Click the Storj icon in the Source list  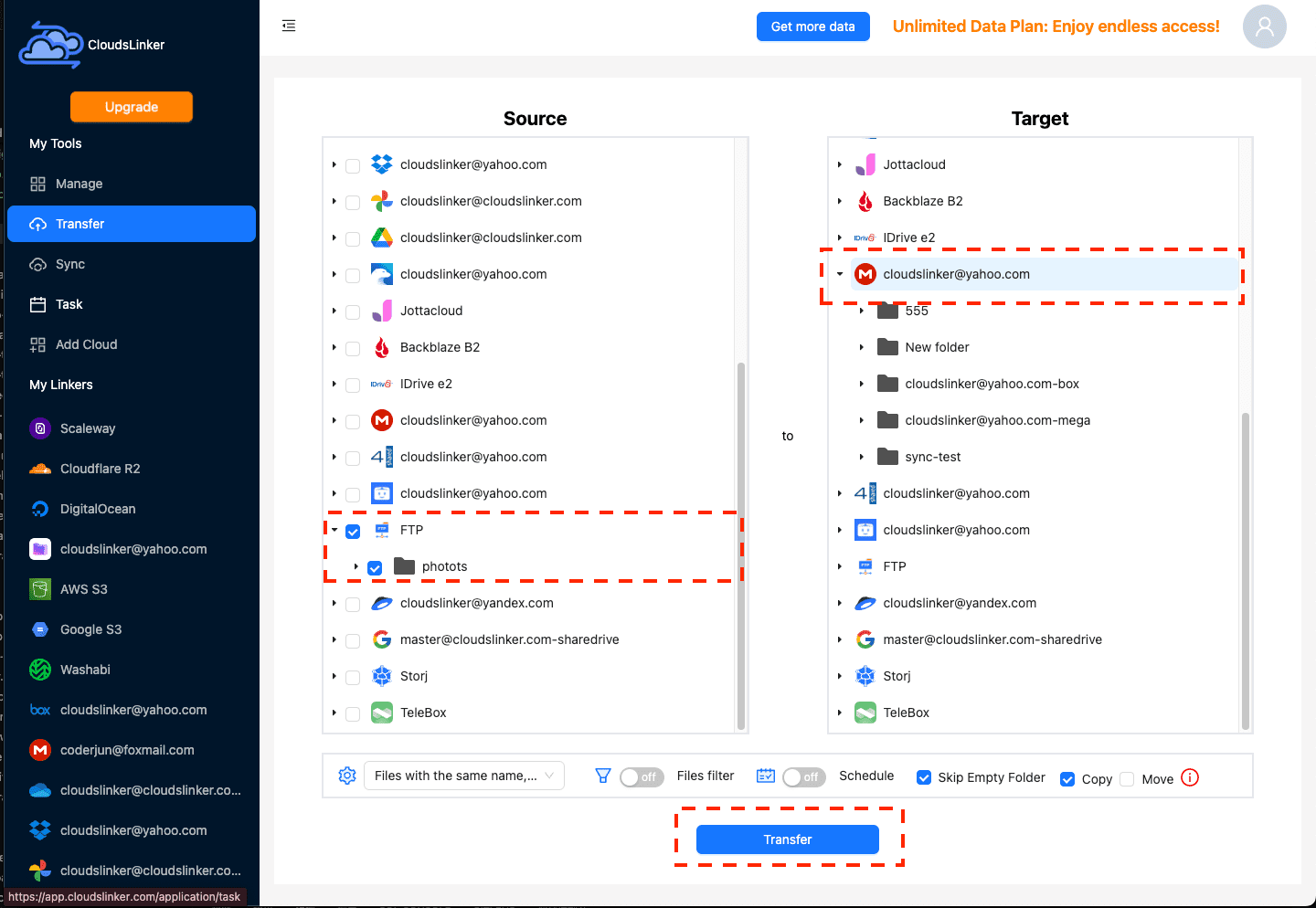tap(382, 676)
